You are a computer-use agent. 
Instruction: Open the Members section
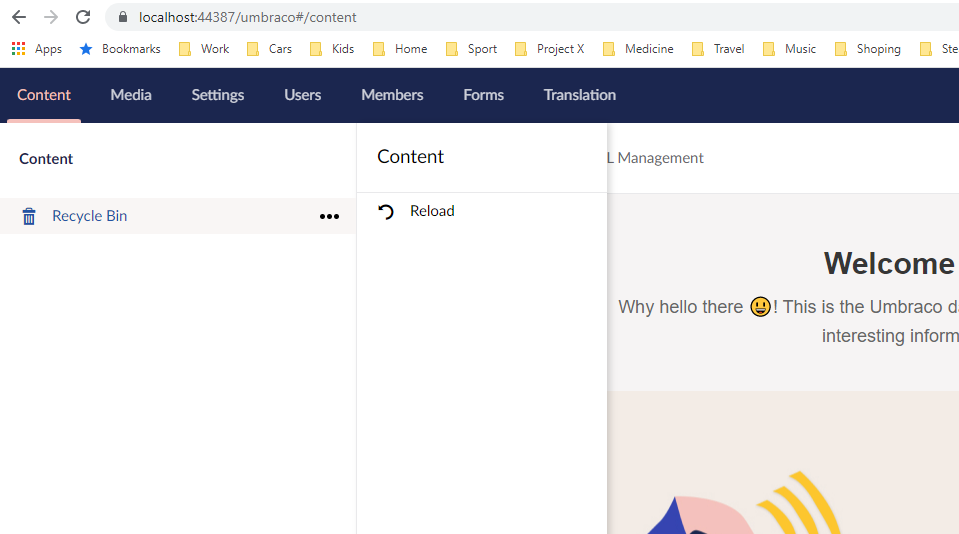pos(392,95)
